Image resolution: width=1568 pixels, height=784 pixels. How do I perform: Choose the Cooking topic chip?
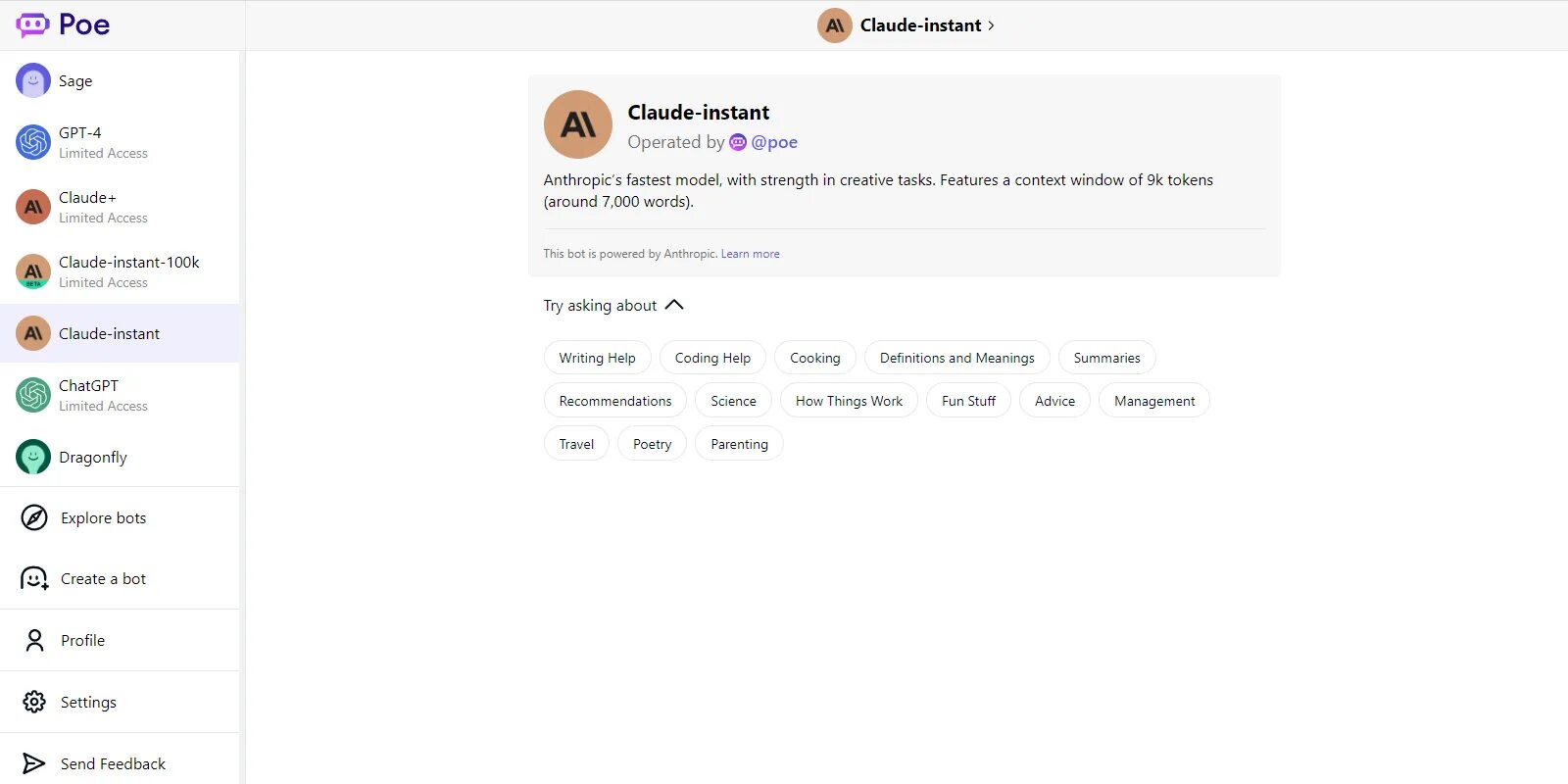tap(815, 358)
